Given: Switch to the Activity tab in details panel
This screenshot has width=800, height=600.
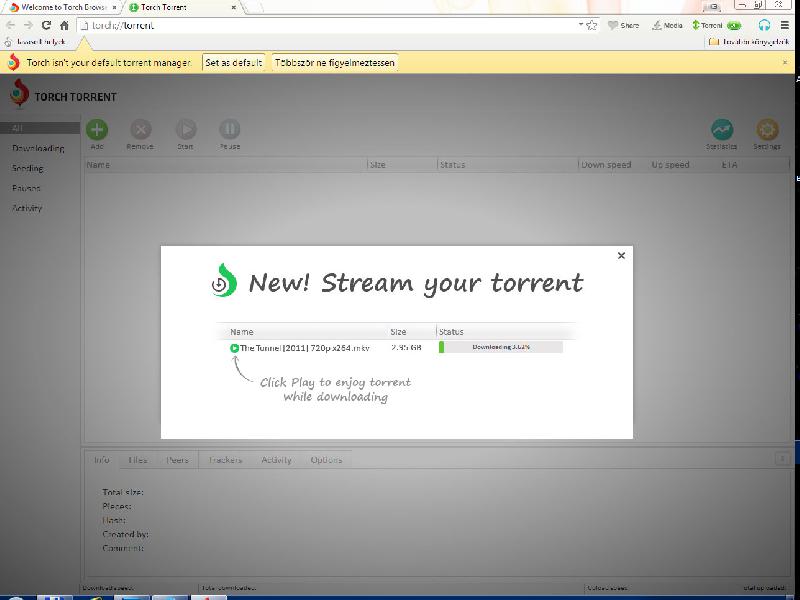Looking at the screenshot, I should pyautogui.click(x=276, y=460).
